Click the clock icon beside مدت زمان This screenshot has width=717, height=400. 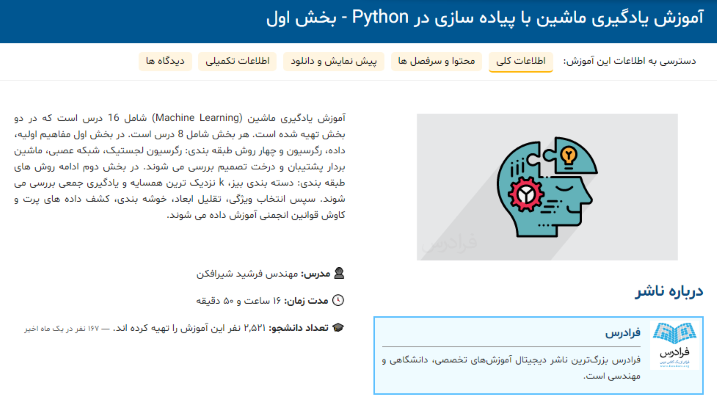click(x=339, y=300)
